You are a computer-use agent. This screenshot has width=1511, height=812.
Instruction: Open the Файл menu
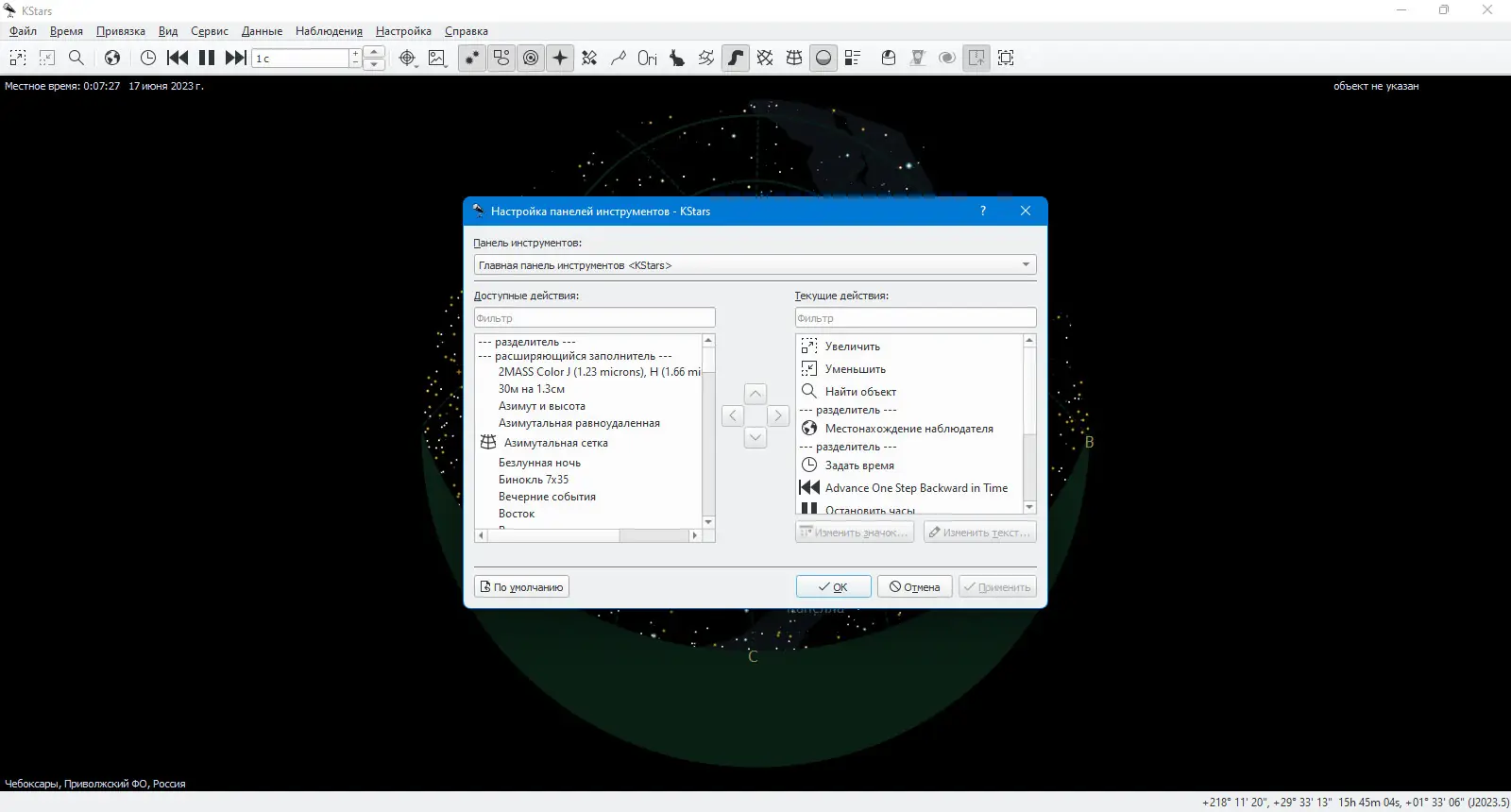pos(23,31)
